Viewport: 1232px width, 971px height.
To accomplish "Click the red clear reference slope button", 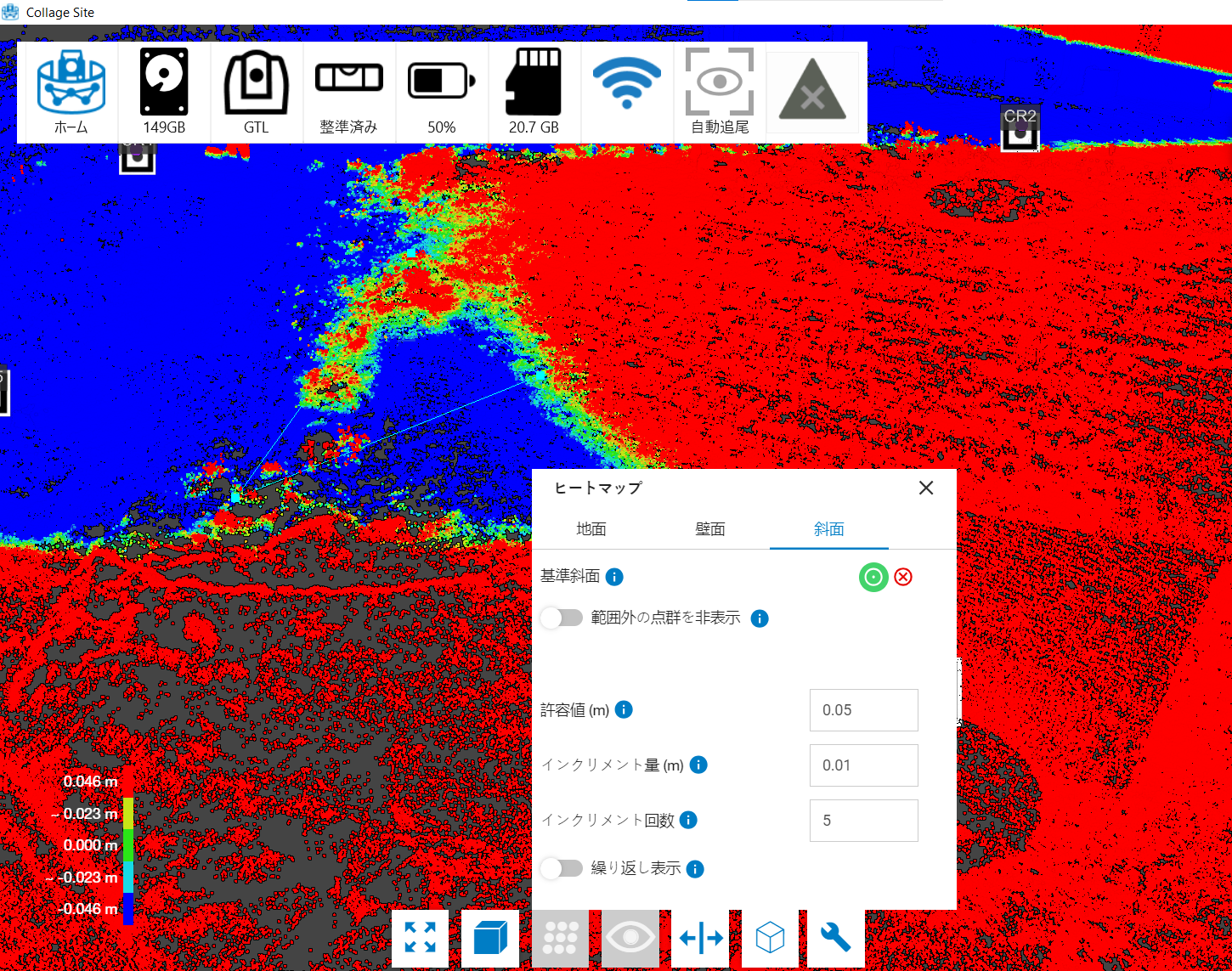I will [903, 577].
